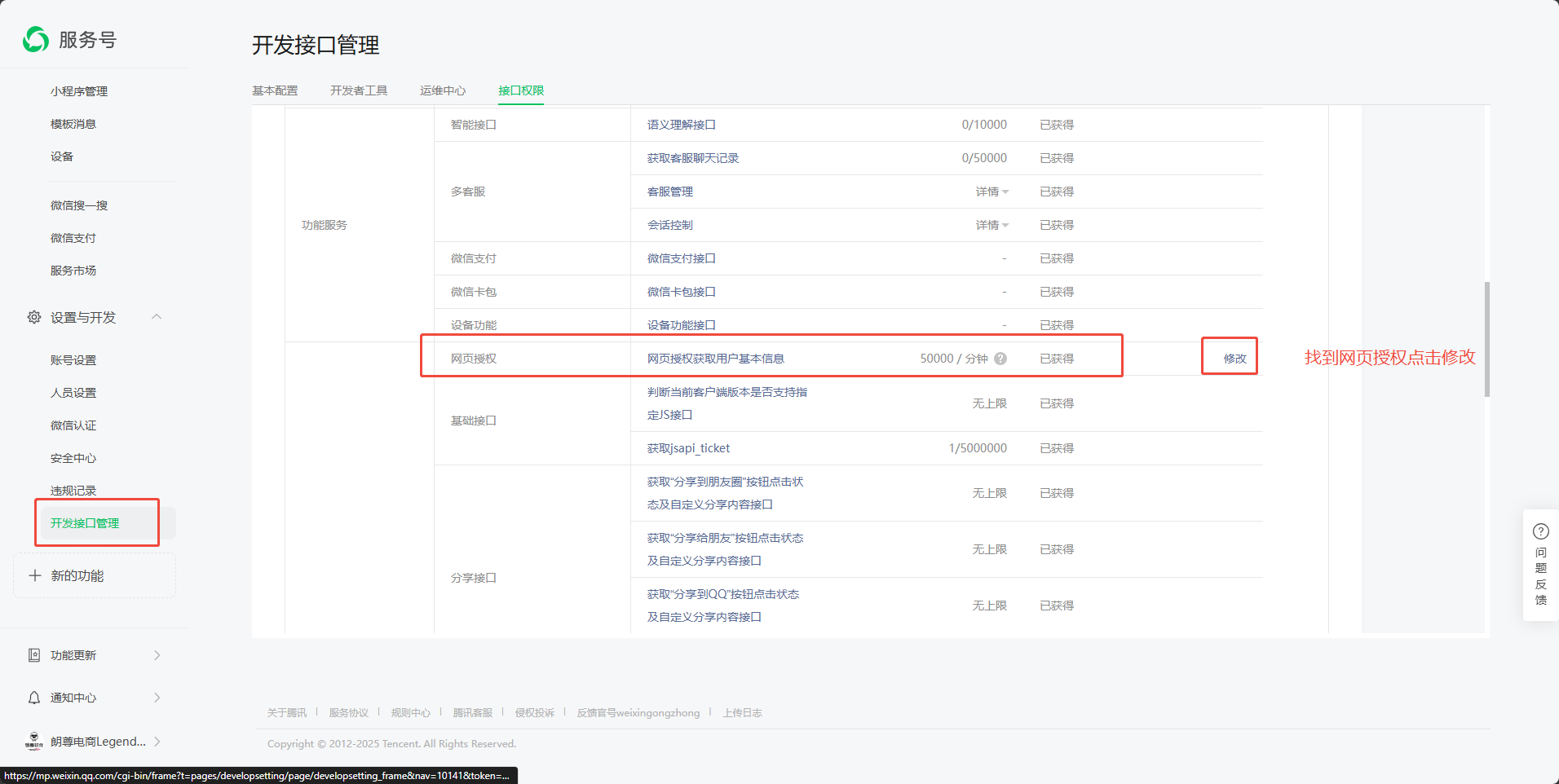Click the plus icon for 新的功能
Screen dimensions: 1559x784
(x=35, y=575)
